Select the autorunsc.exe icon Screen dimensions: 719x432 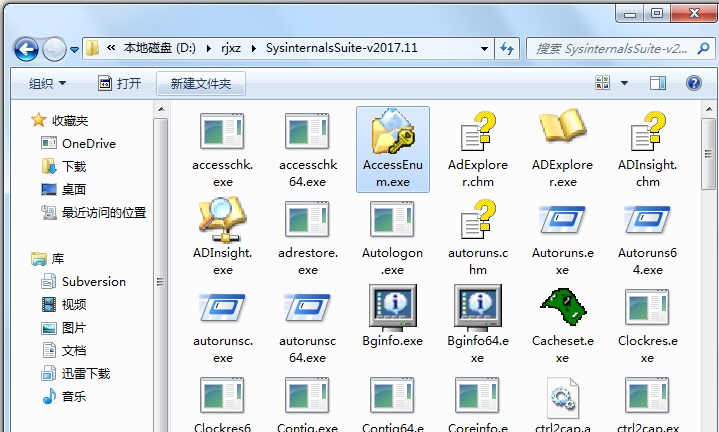(x=222, y=307)
